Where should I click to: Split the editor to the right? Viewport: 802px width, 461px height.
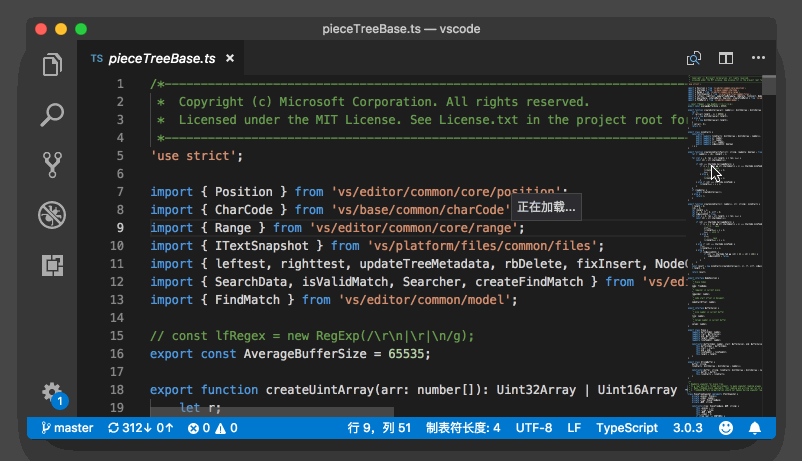(726, 59)
